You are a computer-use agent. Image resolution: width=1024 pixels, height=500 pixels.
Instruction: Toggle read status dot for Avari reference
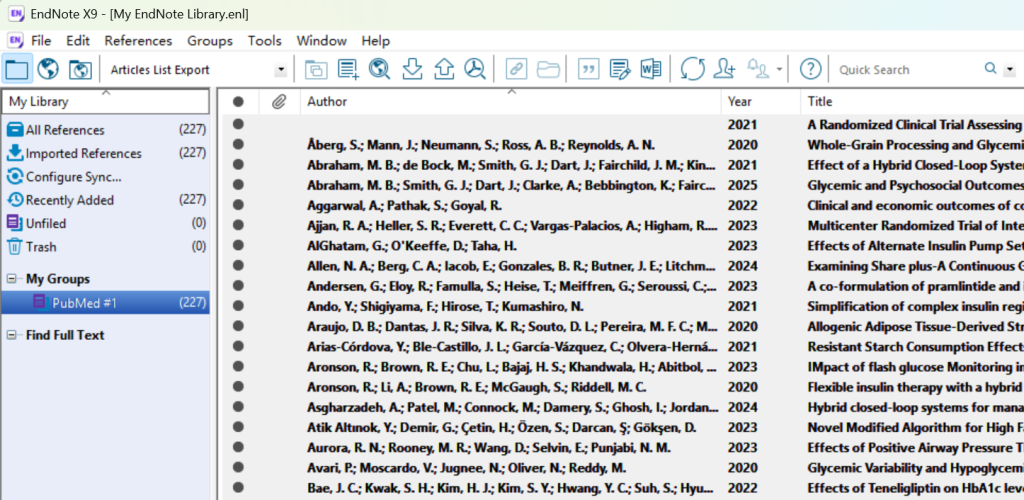(238, 467)
